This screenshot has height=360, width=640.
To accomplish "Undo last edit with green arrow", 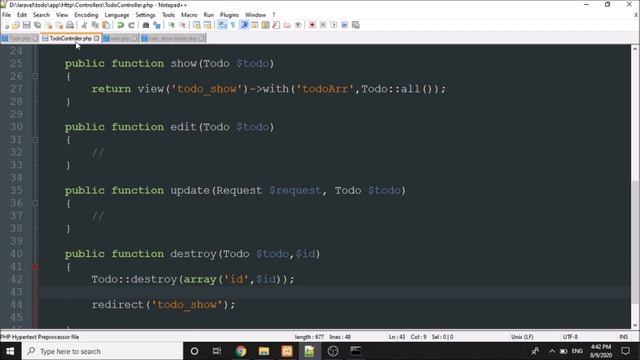I will pos(120,25).
